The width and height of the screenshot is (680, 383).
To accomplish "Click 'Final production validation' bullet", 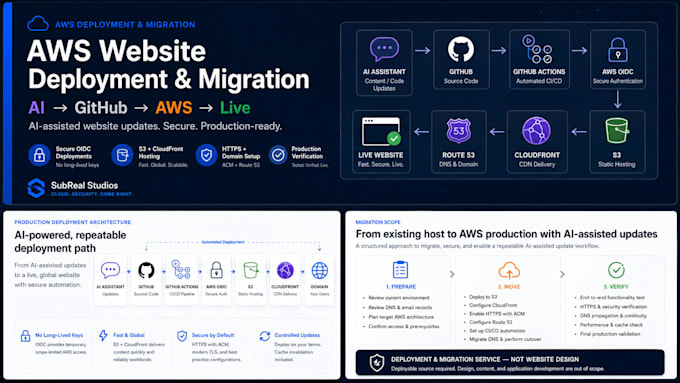I will coord(610,334).
